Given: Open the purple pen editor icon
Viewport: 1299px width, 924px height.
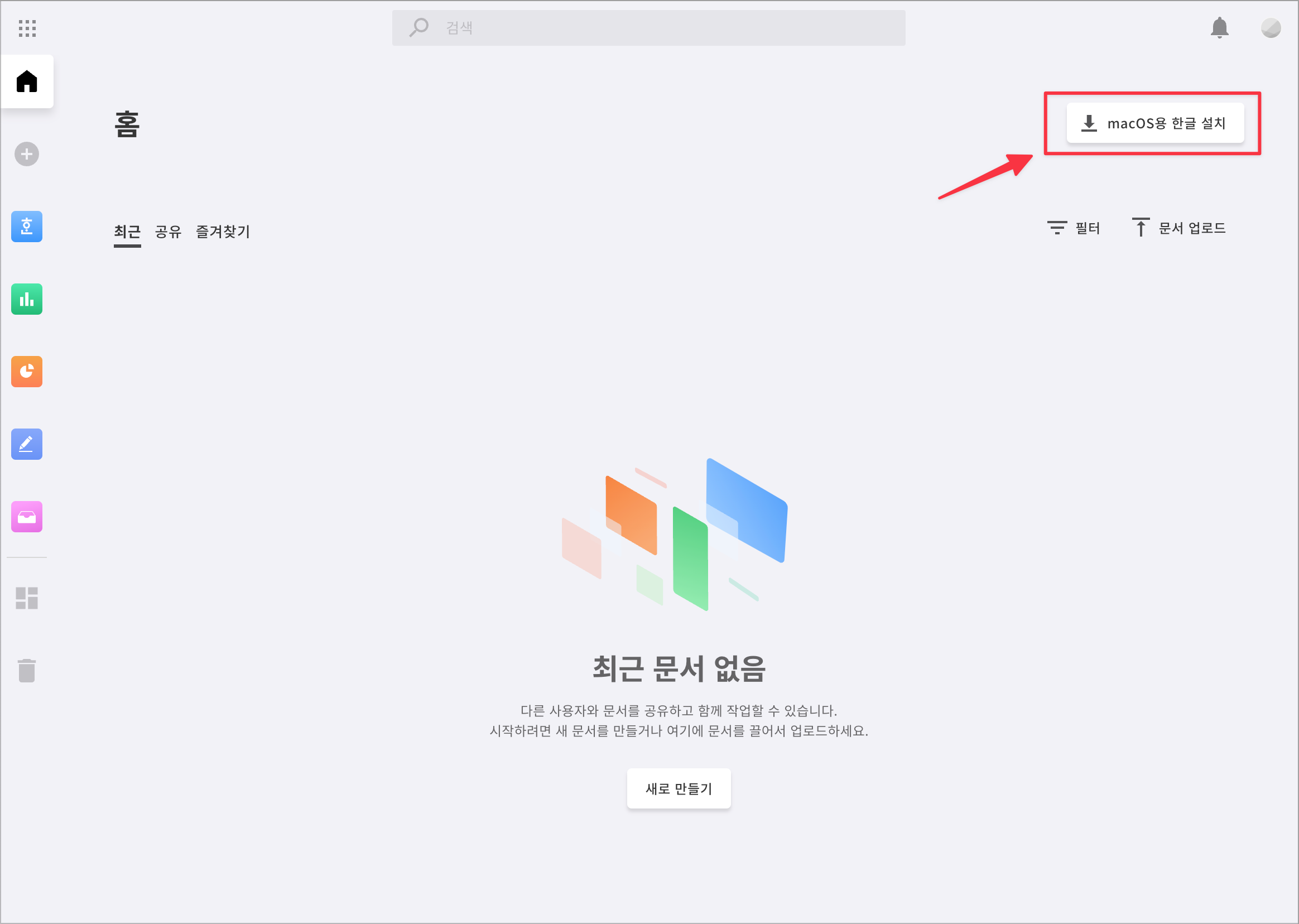Looking at the screenshot, I should coord(27,444).
